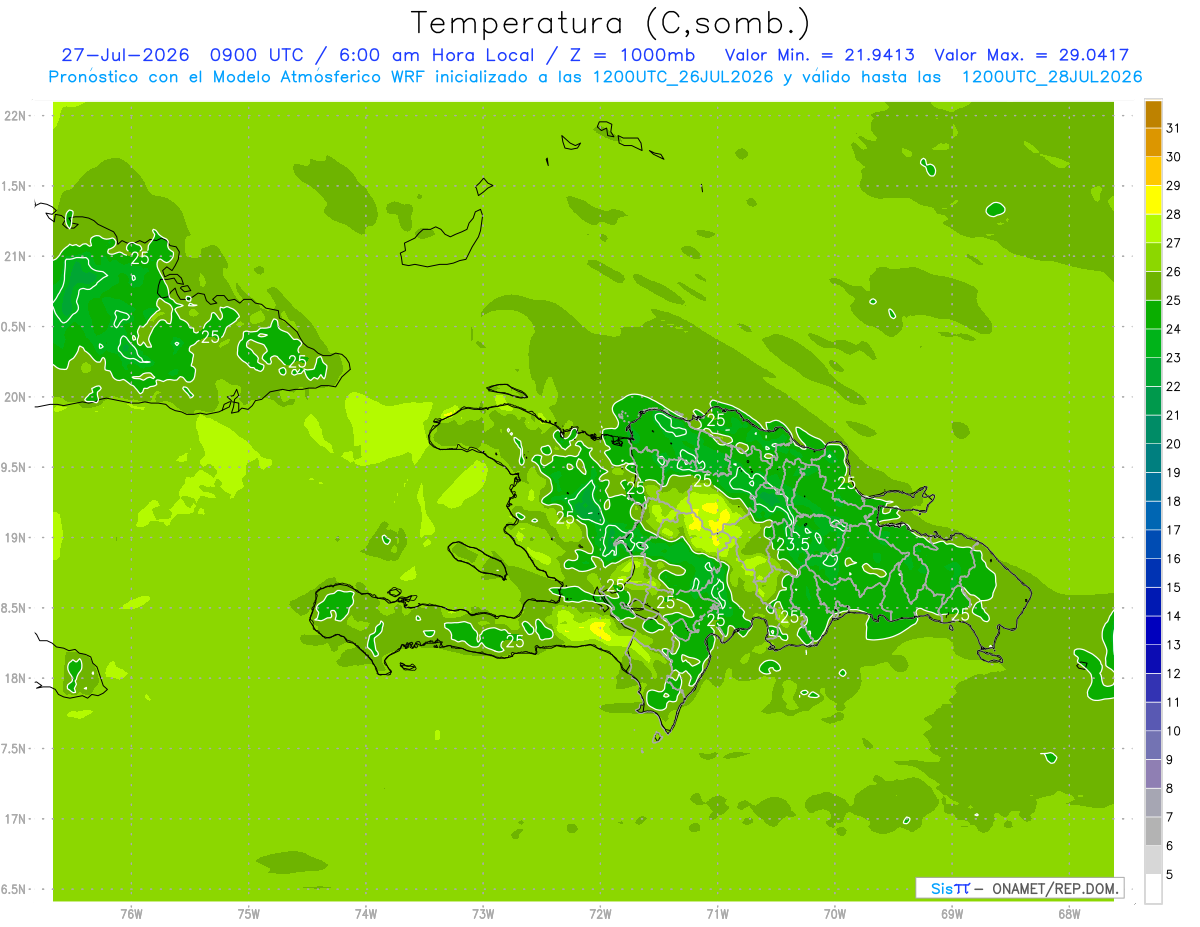Click the "5" value on the color scale
Screen dimensions: 1200x927
click(1170, 875)
